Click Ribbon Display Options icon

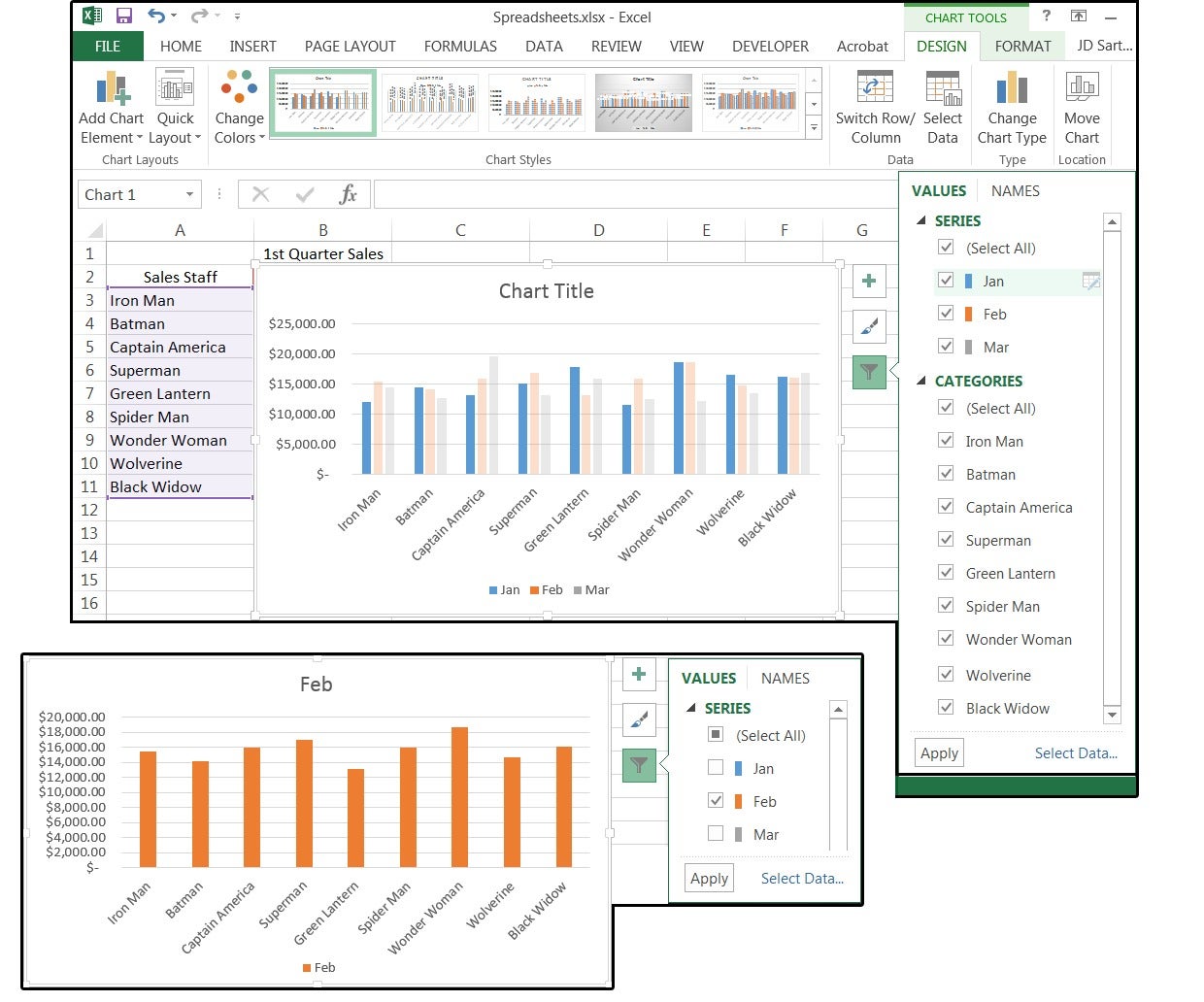(1079, 16)
